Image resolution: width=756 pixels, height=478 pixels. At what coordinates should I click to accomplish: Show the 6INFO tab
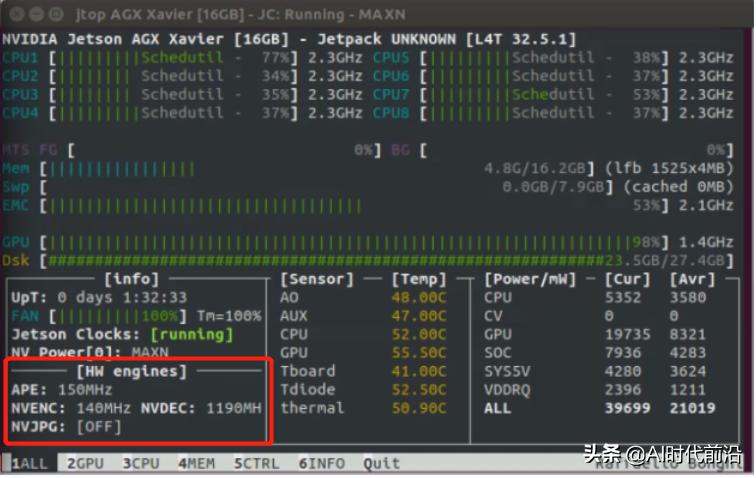pos(321,464)
